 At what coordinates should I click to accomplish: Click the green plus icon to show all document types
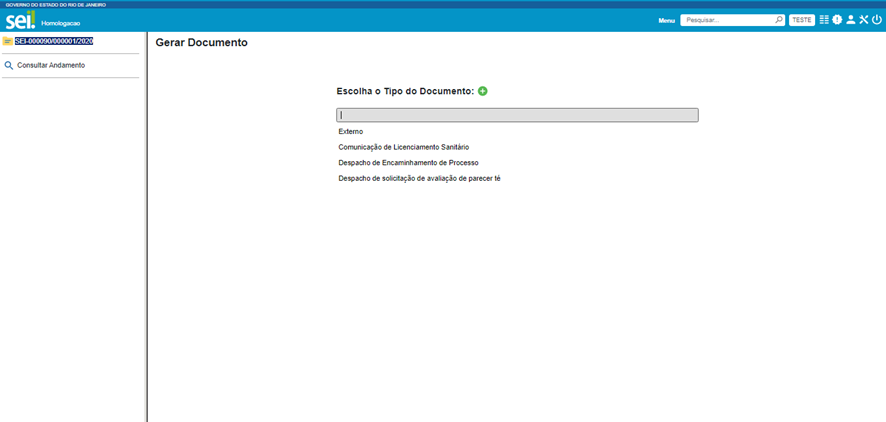click(483, 91)
